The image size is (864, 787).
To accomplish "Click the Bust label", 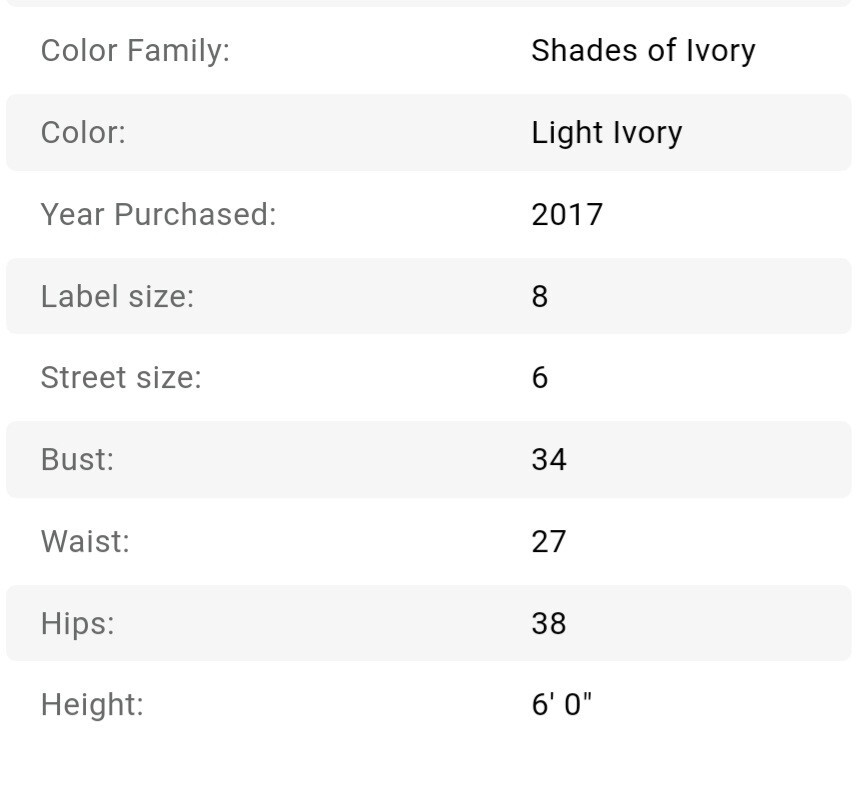I will click(x=77, y=460).
